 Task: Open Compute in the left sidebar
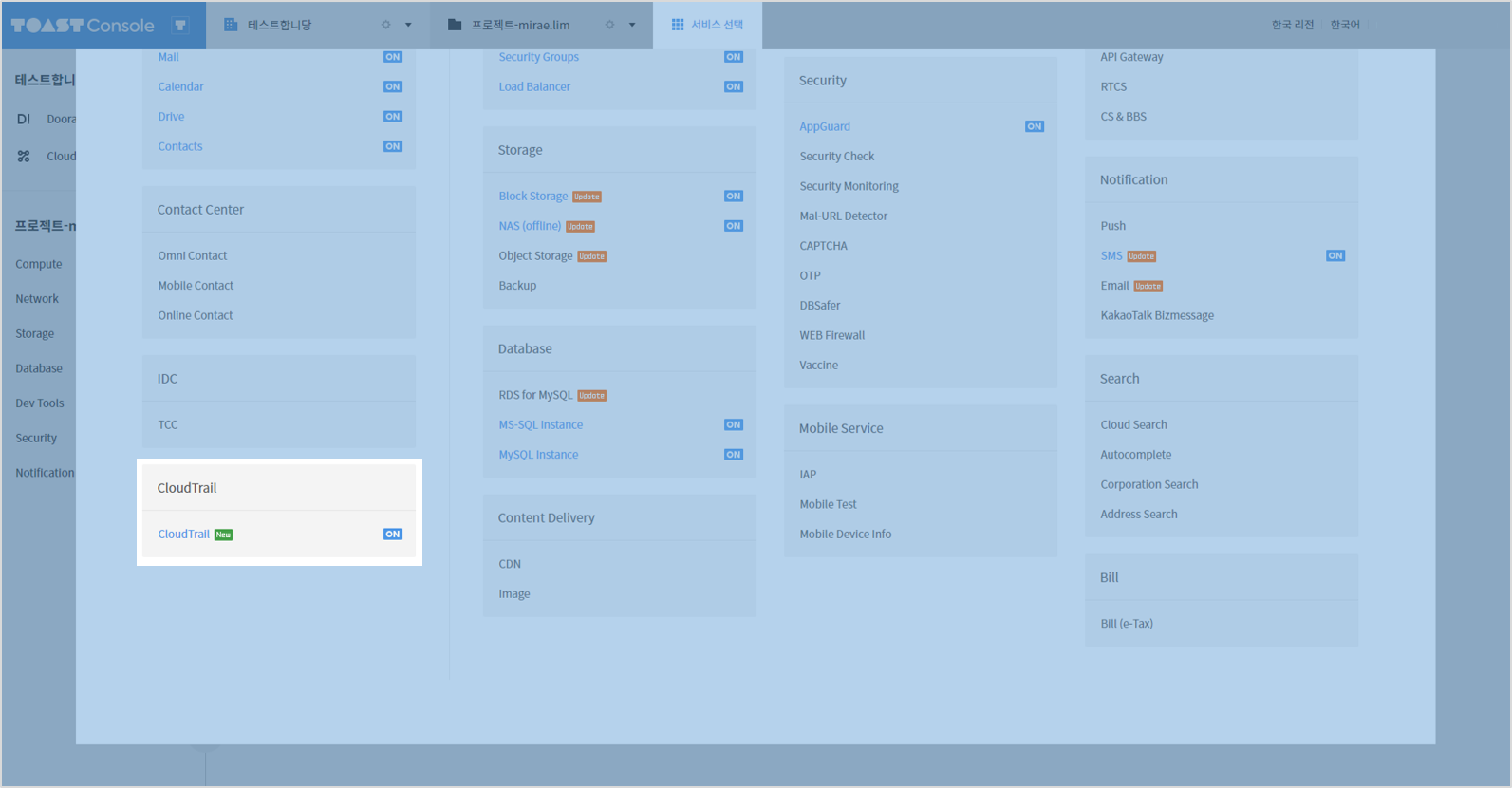(39, 264)
